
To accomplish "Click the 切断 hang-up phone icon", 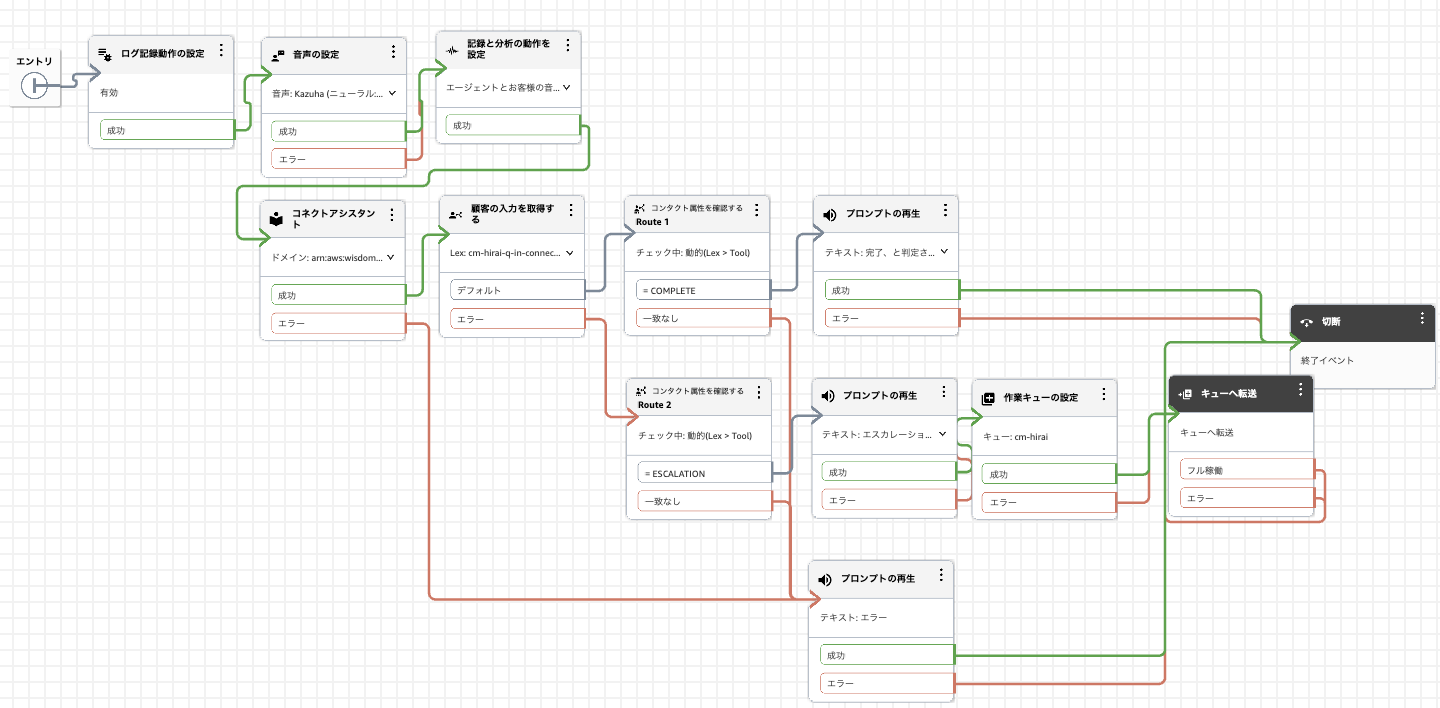I will [x=1306, y=323].
